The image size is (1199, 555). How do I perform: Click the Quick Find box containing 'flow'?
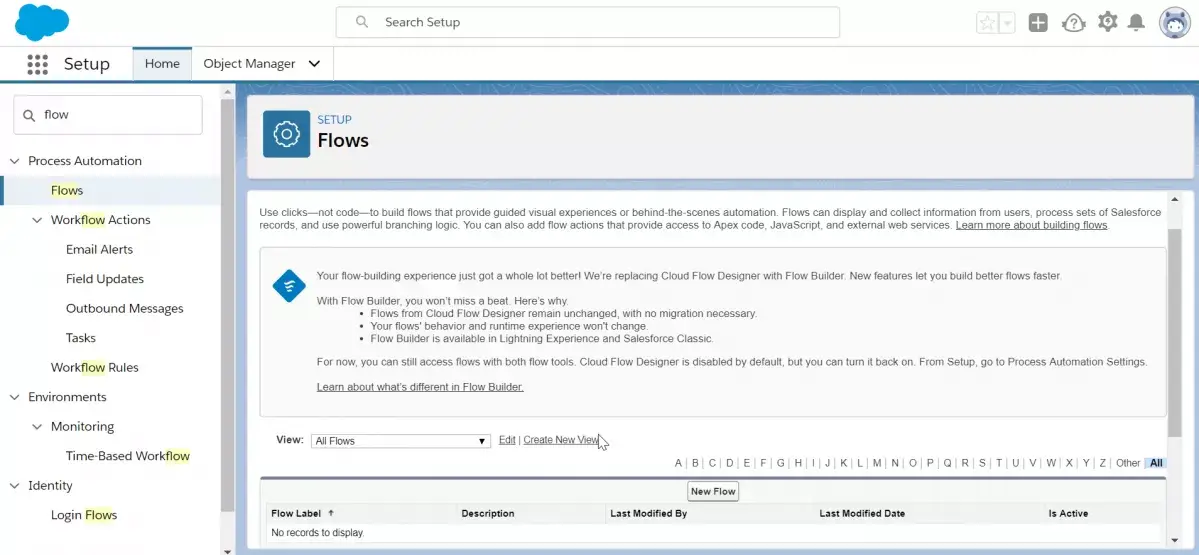(108, 115)
